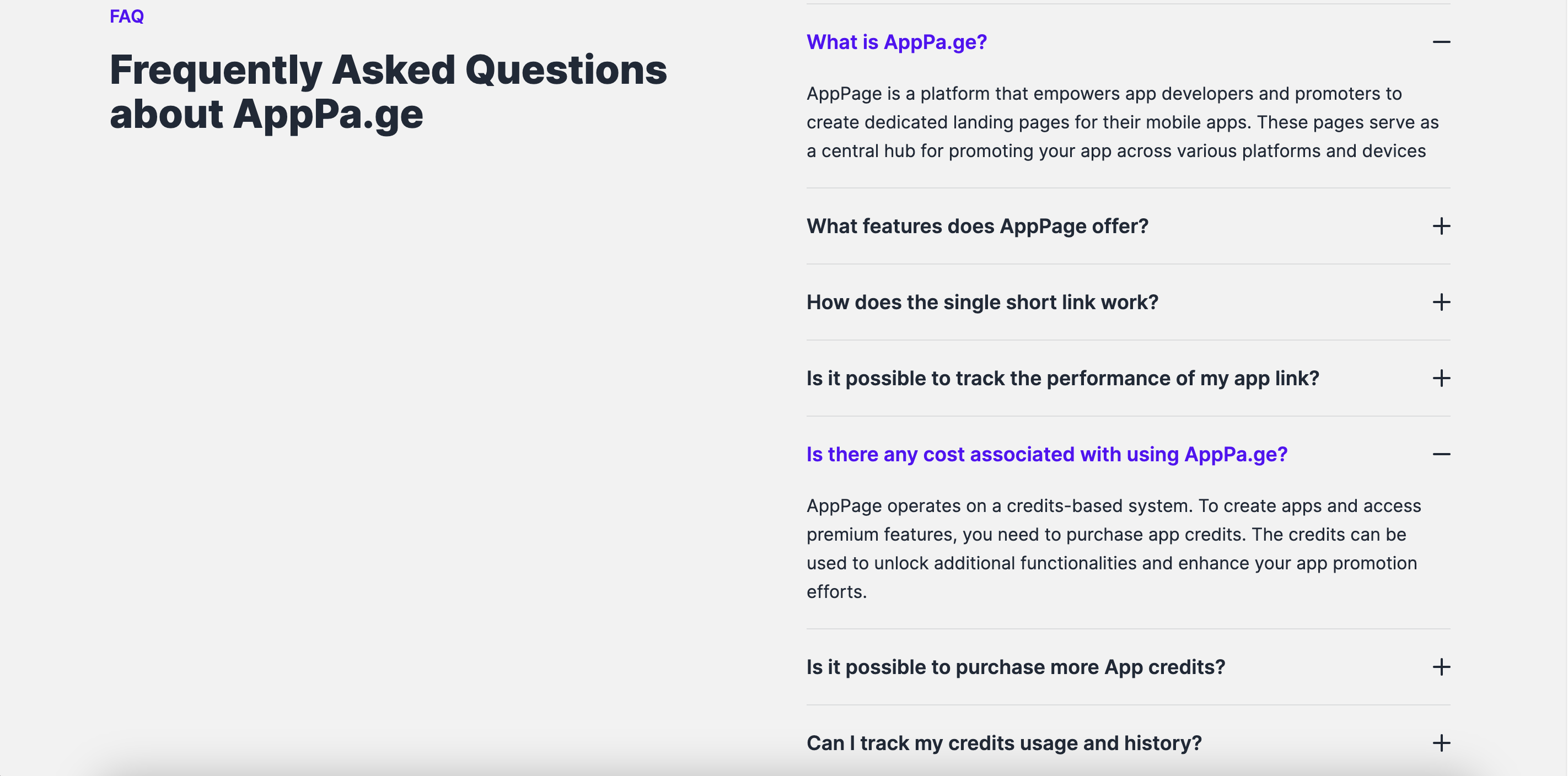Expand 'Is it possible to purchase more App credits?'
Screen dimensions: 1568x776
1016,667
